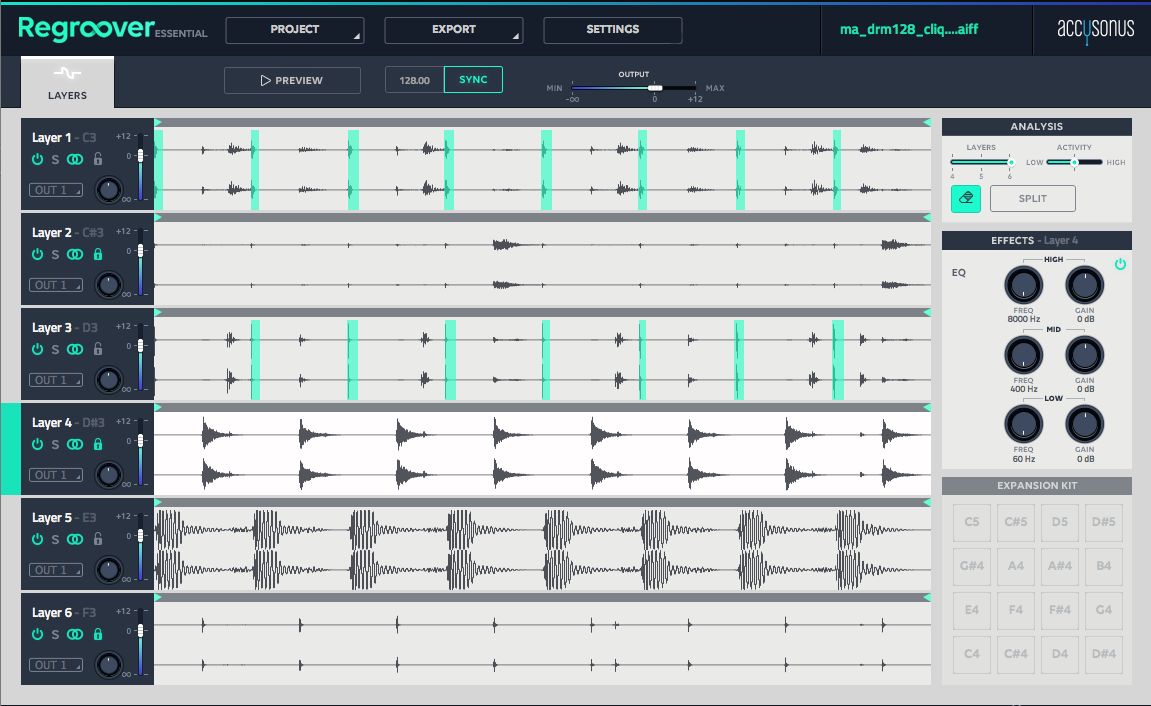Open OUT 1 dropdown for Layer 2
Image resolution: width=1151 pixels, height=706 pixels.
point(56,285)
